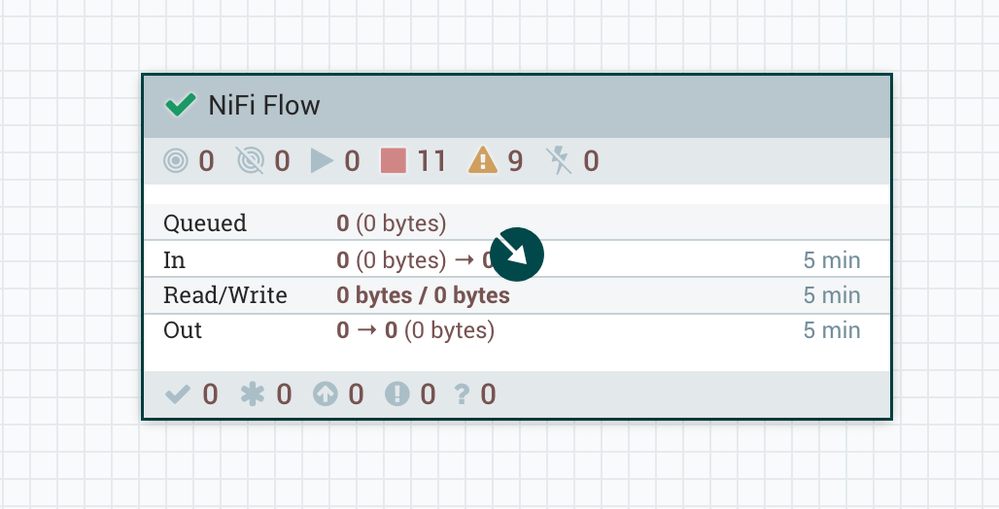The height and width of the screenshot is (509, 999).
Task: Click the locally modified asterisk icon
Action: 252,395
